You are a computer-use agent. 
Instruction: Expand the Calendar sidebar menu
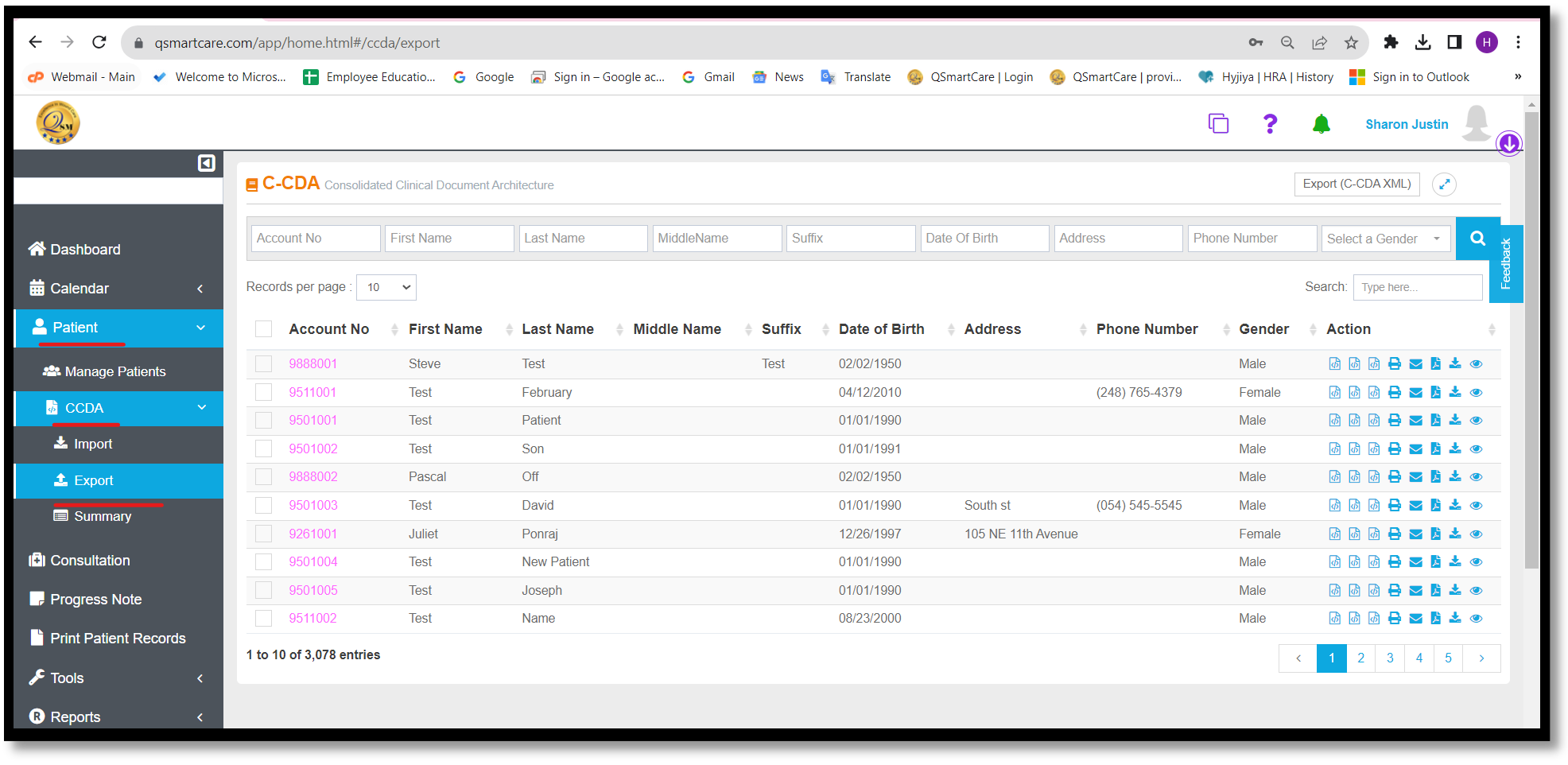click(118, 289)
